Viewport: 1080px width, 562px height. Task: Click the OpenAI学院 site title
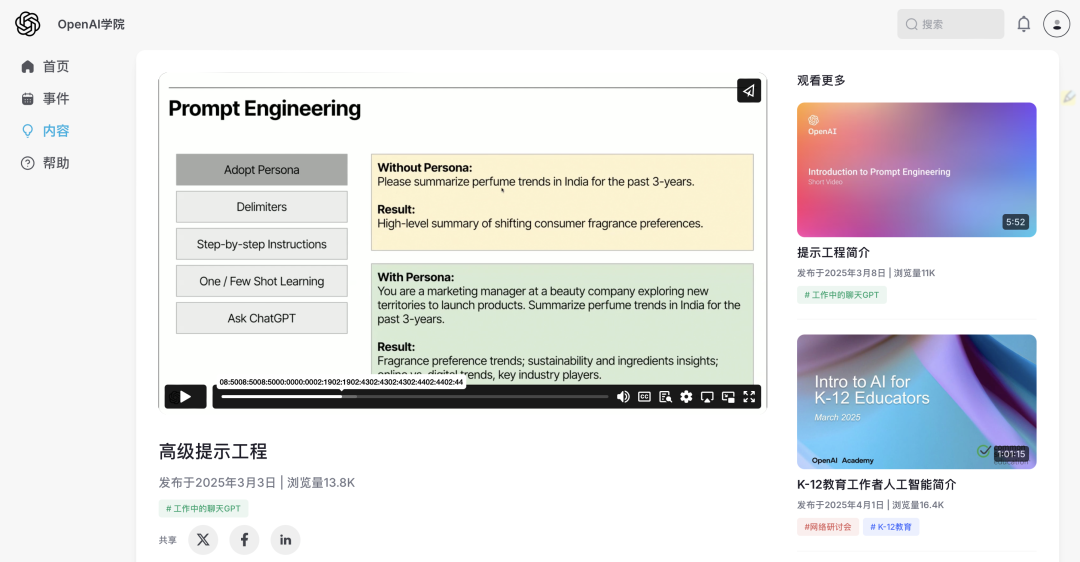pos(91,24)
